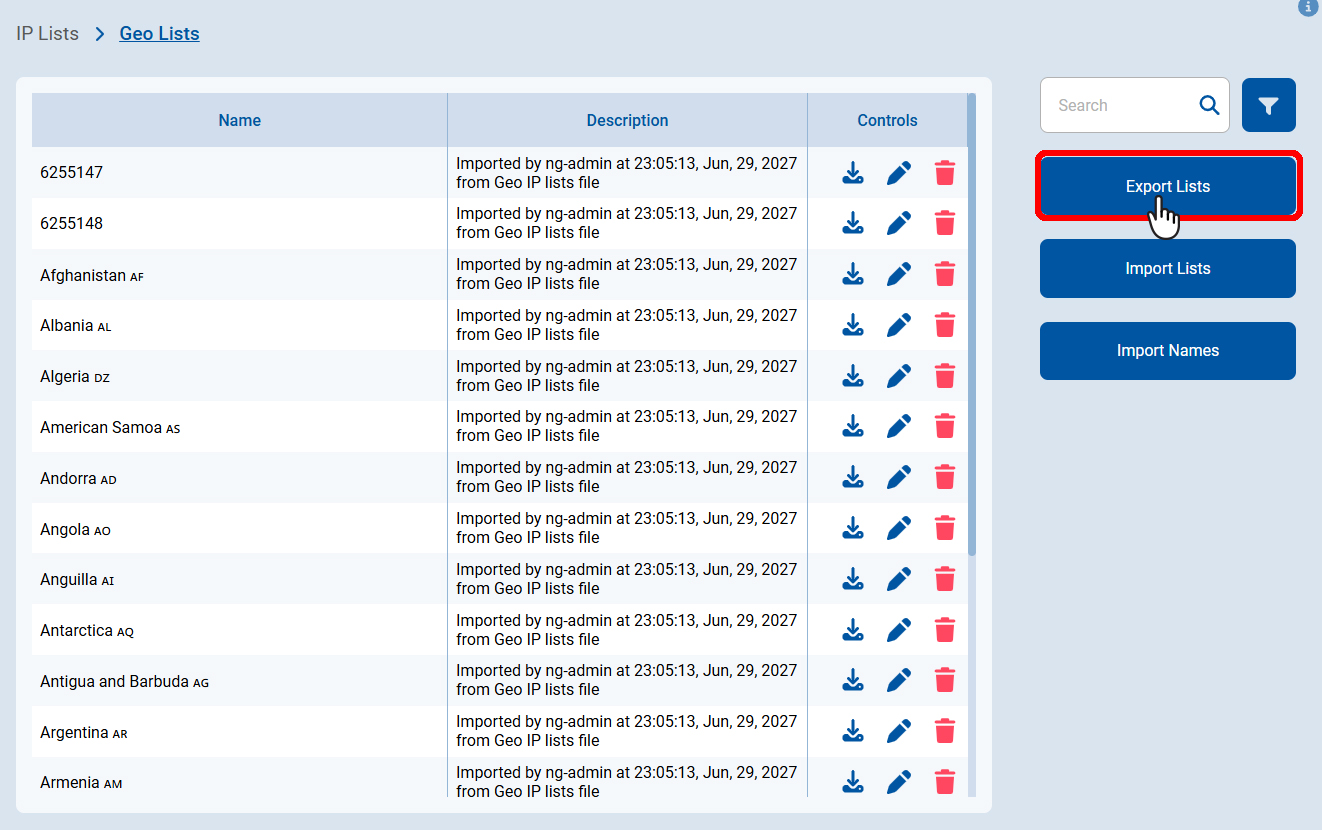Click pencil icon for Andorra

coord(899,477)
